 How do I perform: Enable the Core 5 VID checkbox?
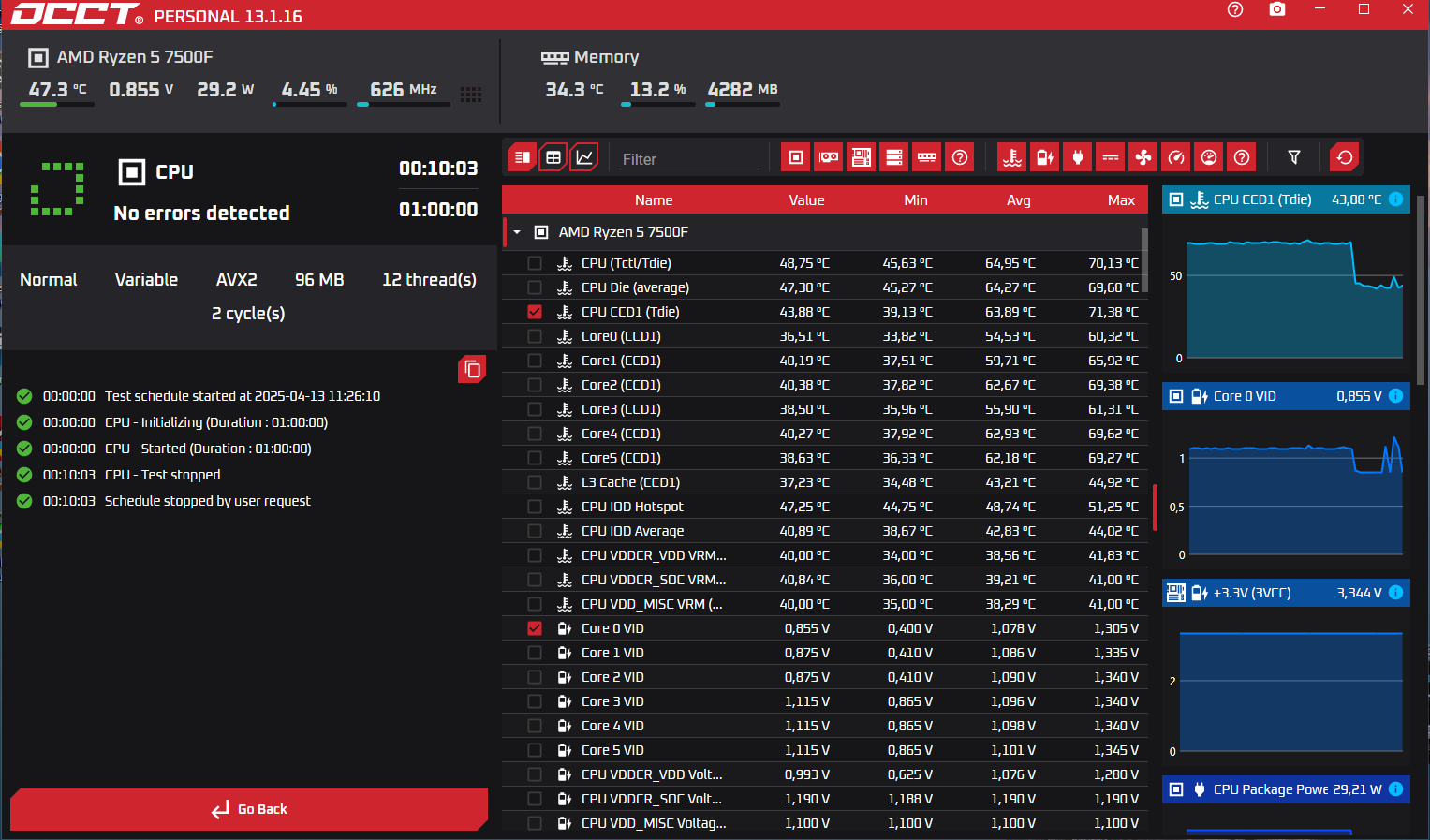coord(535,750)
